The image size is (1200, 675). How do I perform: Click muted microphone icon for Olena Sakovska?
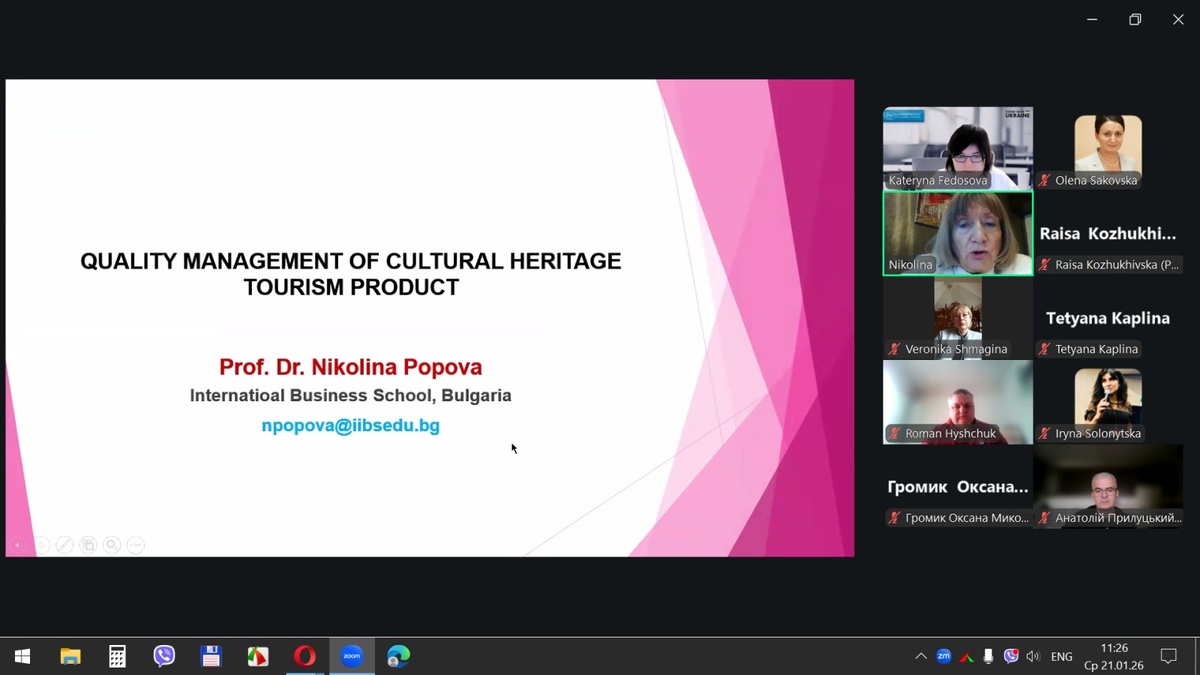click(1045, 181)
